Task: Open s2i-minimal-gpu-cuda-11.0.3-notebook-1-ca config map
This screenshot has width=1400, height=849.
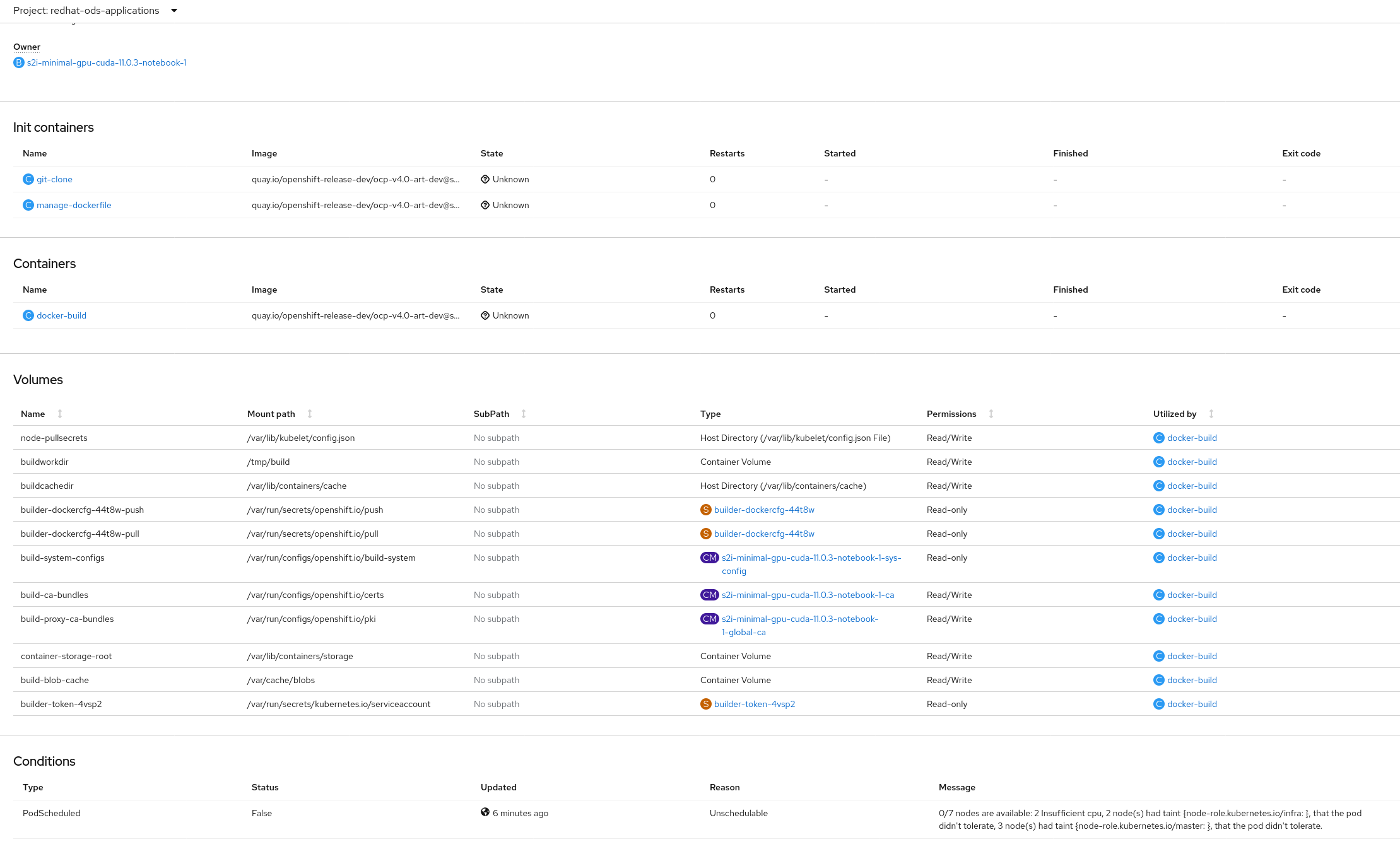Action: tap(808, 595)
